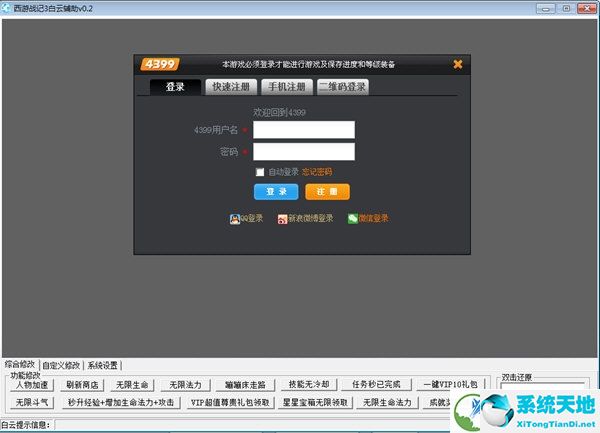Click the 任务秒已完成 button

click(376, 384)
